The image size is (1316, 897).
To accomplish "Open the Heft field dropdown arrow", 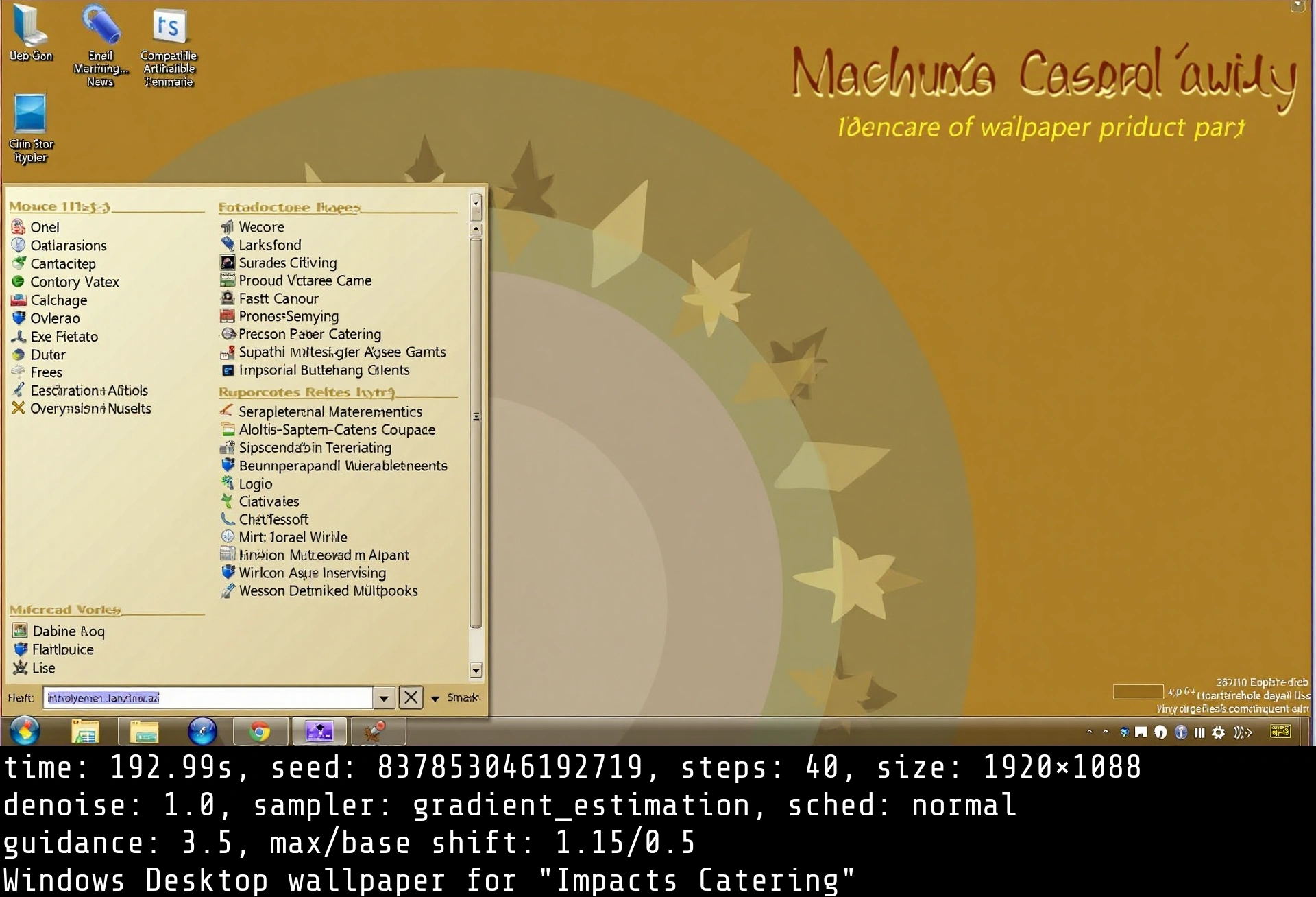I will click(384, 697).
